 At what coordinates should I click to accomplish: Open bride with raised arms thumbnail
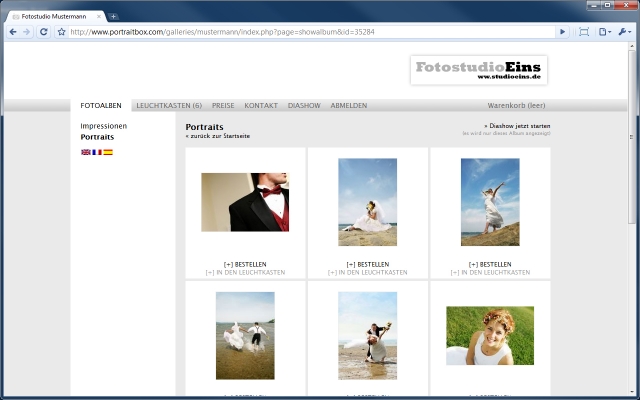click(490, 202)
